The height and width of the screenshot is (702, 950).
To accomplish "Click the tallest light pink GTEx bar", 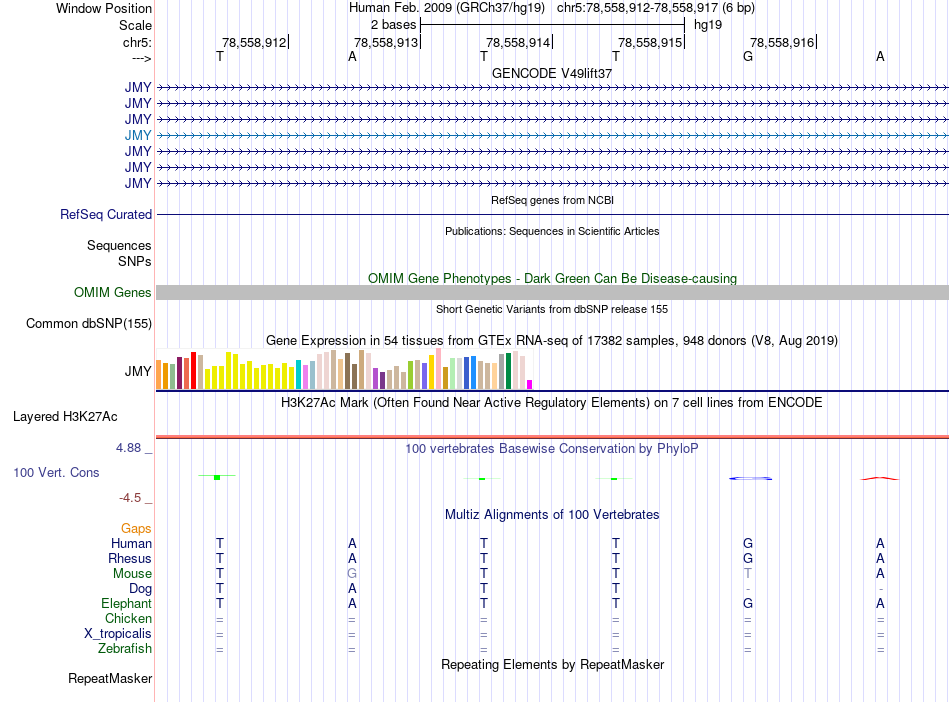I will (x=439, y=369).
